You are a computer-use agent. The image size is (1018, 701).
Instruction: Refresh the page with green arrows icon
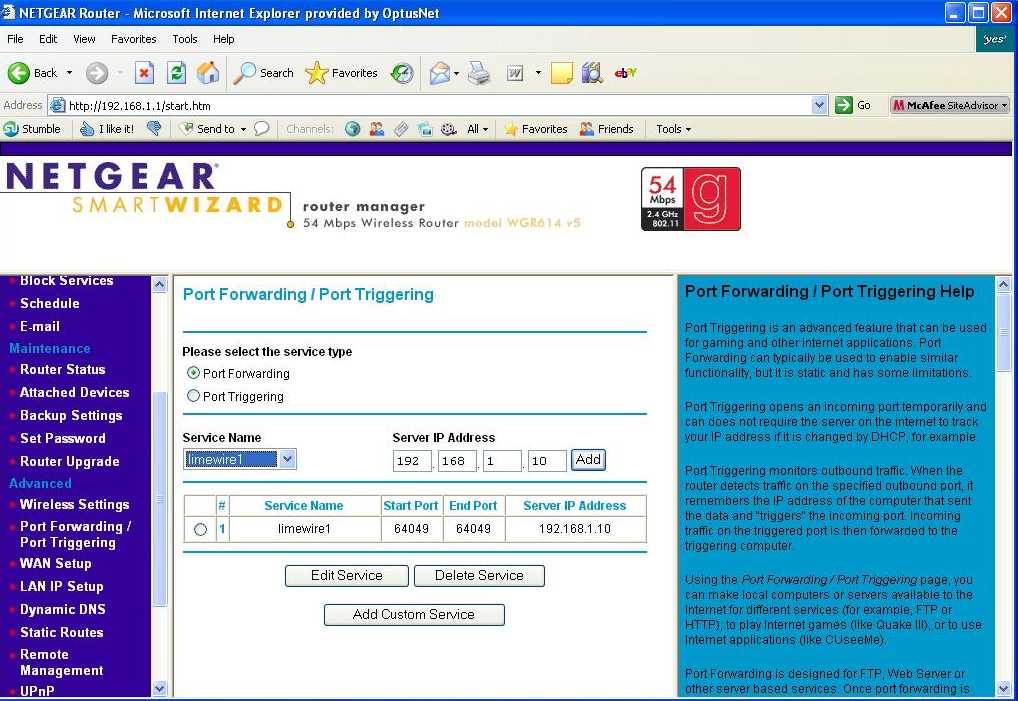[176, 73]
